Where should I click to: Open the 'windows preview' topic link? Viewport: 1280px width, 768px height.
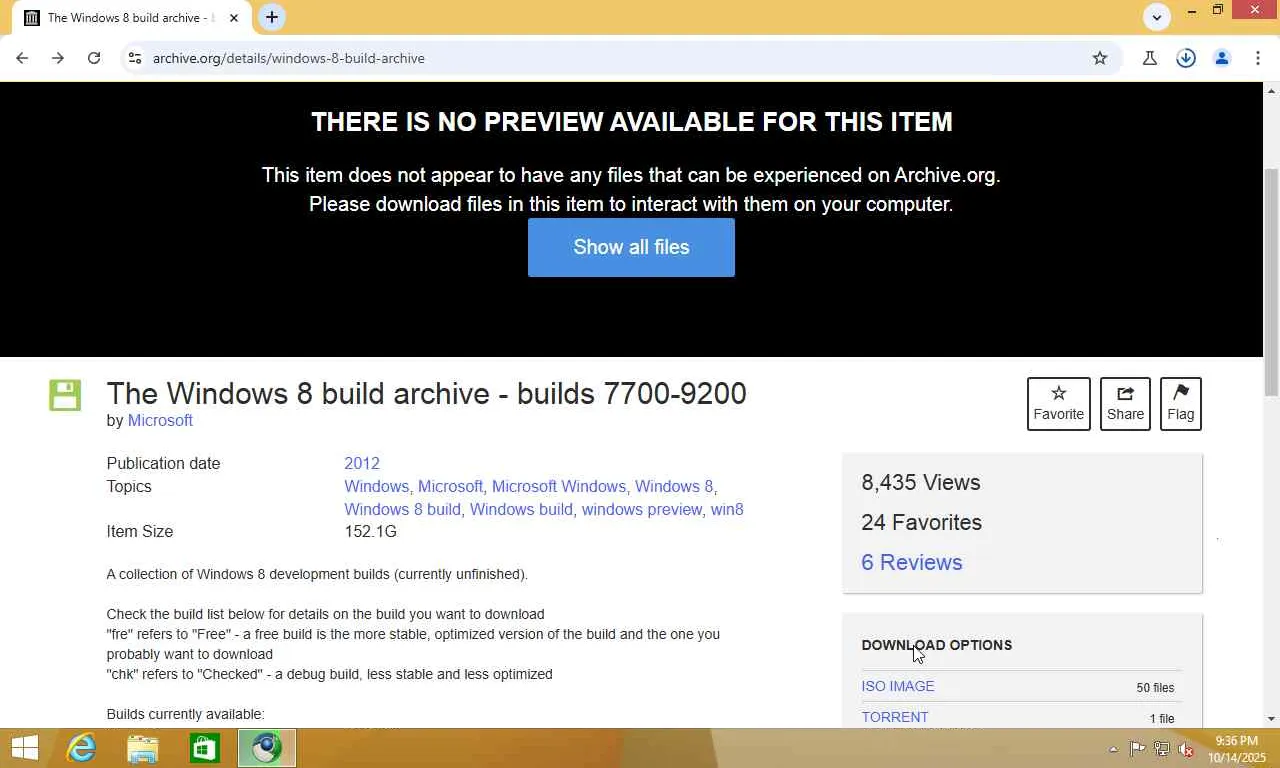pyautogui.click(x=642, y=510)
